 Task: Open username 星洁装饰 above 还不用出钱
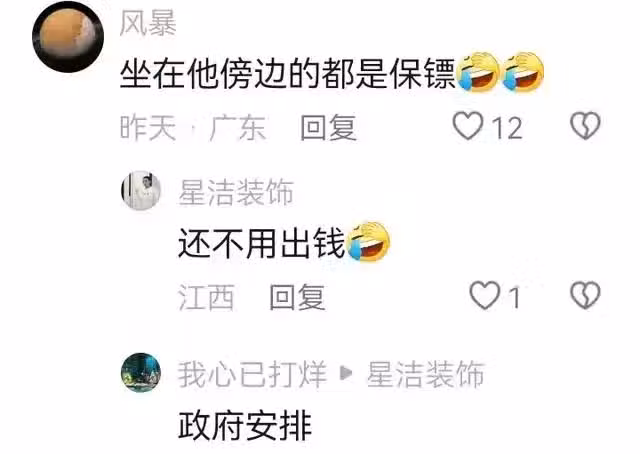(x=236, y=192)
